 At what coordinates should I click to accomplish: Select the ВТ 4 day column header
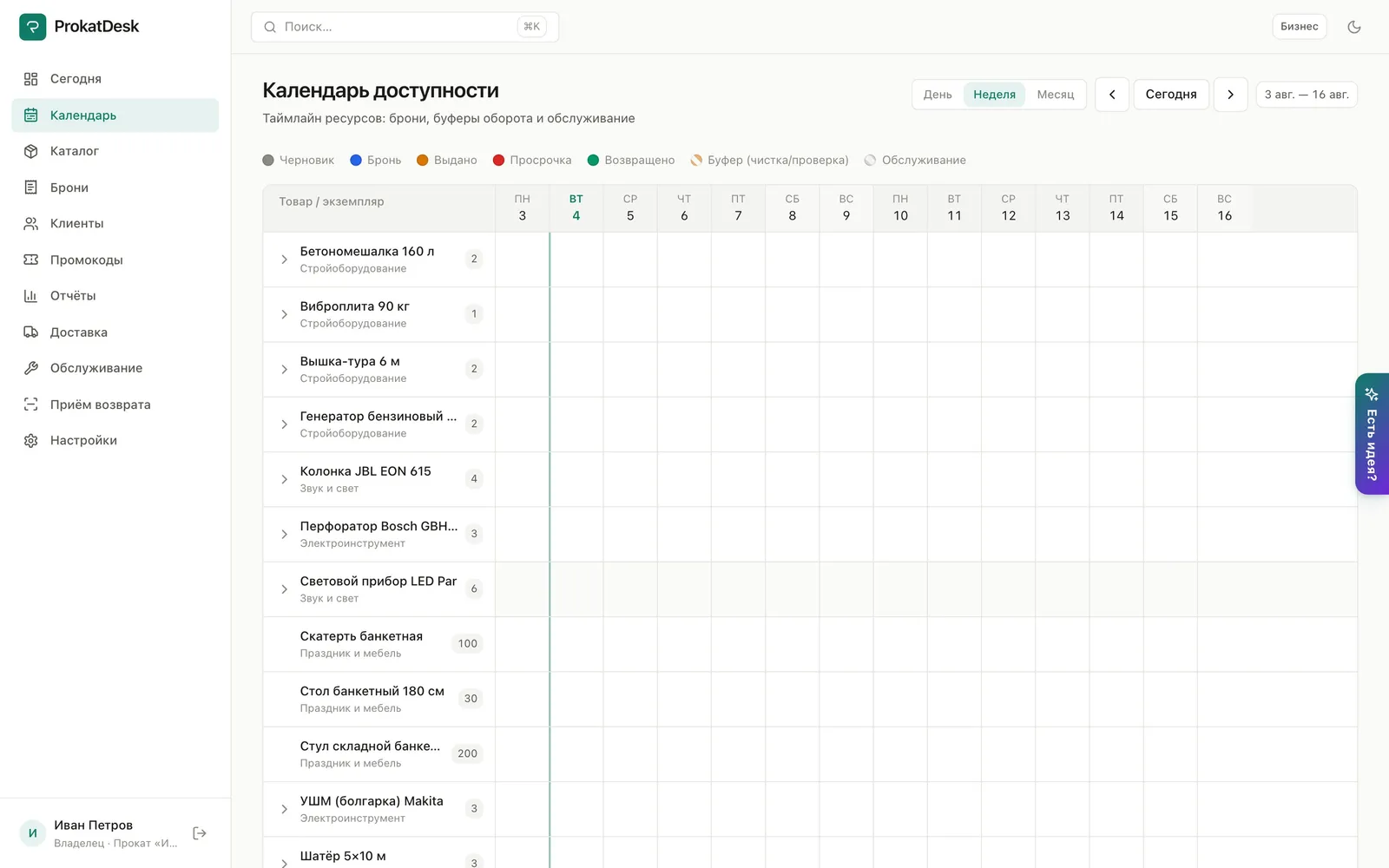click(x=576, y=208)
